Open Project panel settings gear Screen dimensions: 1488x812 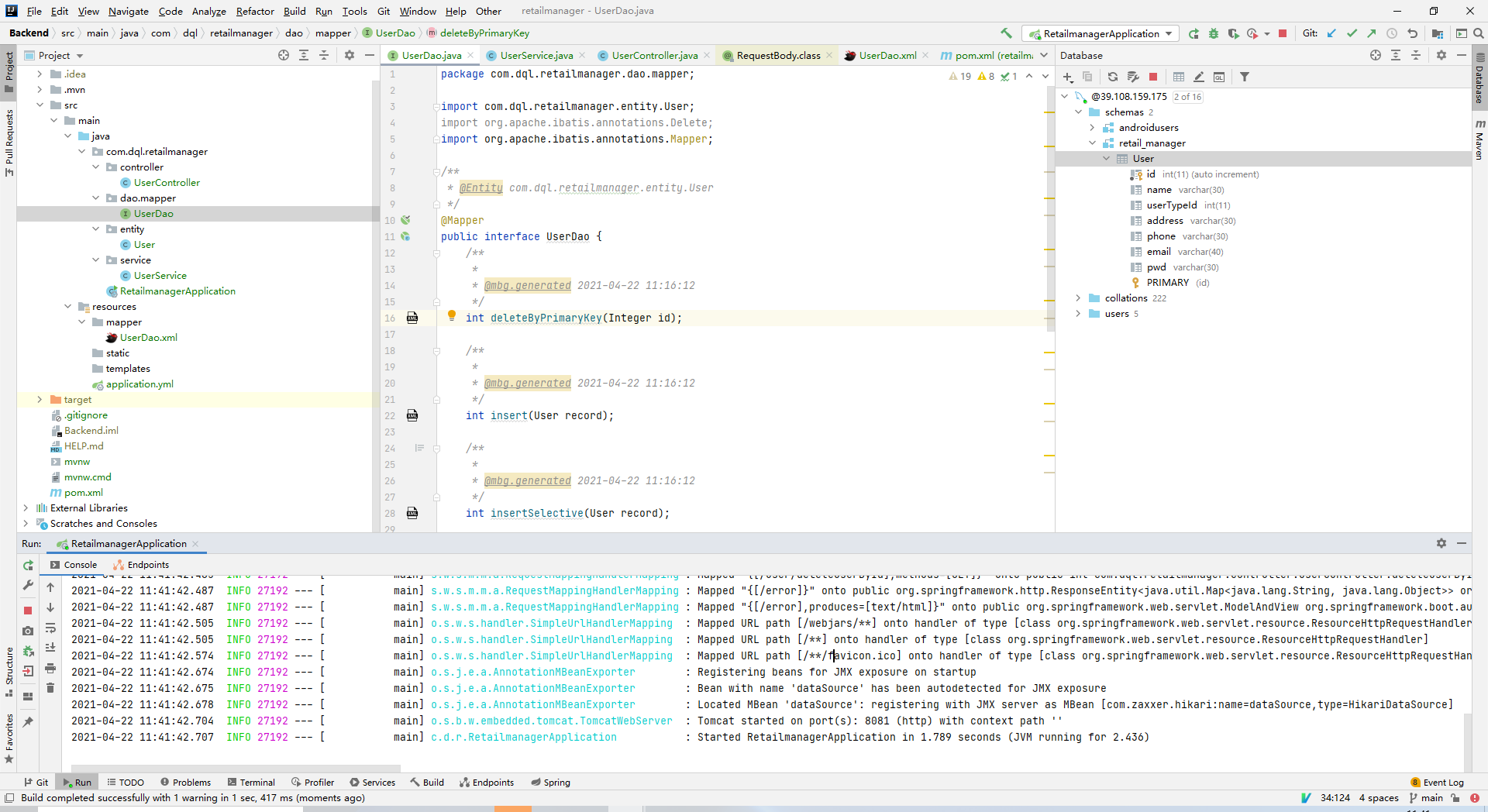[350, 55]
